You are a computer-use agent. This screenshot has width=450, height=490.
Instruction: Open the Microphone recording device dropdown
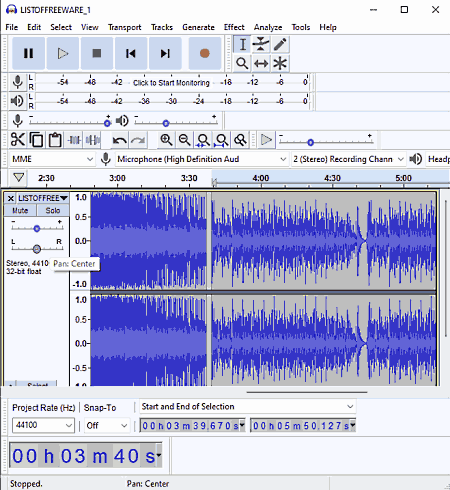pos(201,159)
